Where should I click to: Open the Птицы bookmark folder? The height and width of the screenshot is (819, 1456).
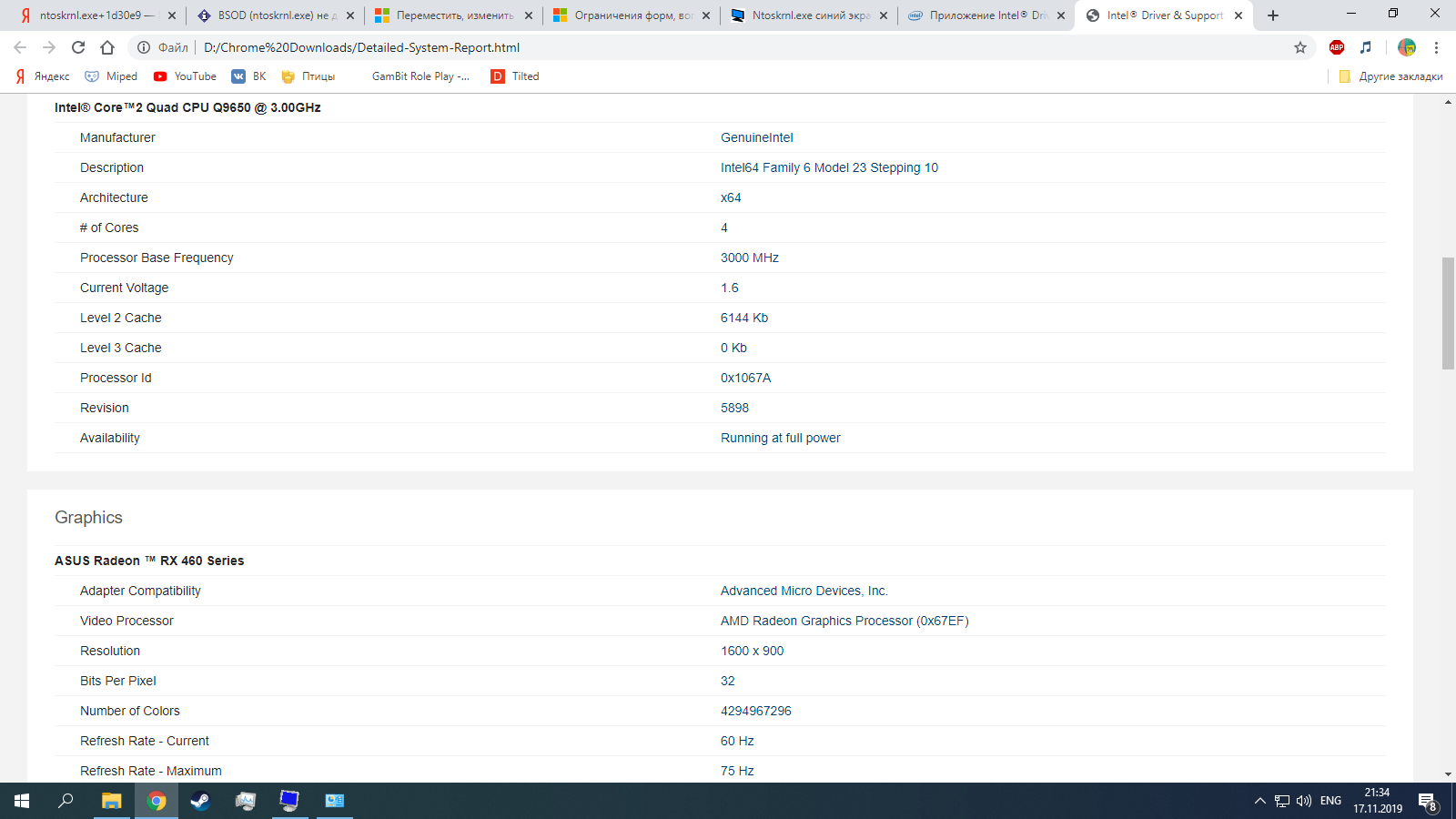click(308, 76)
